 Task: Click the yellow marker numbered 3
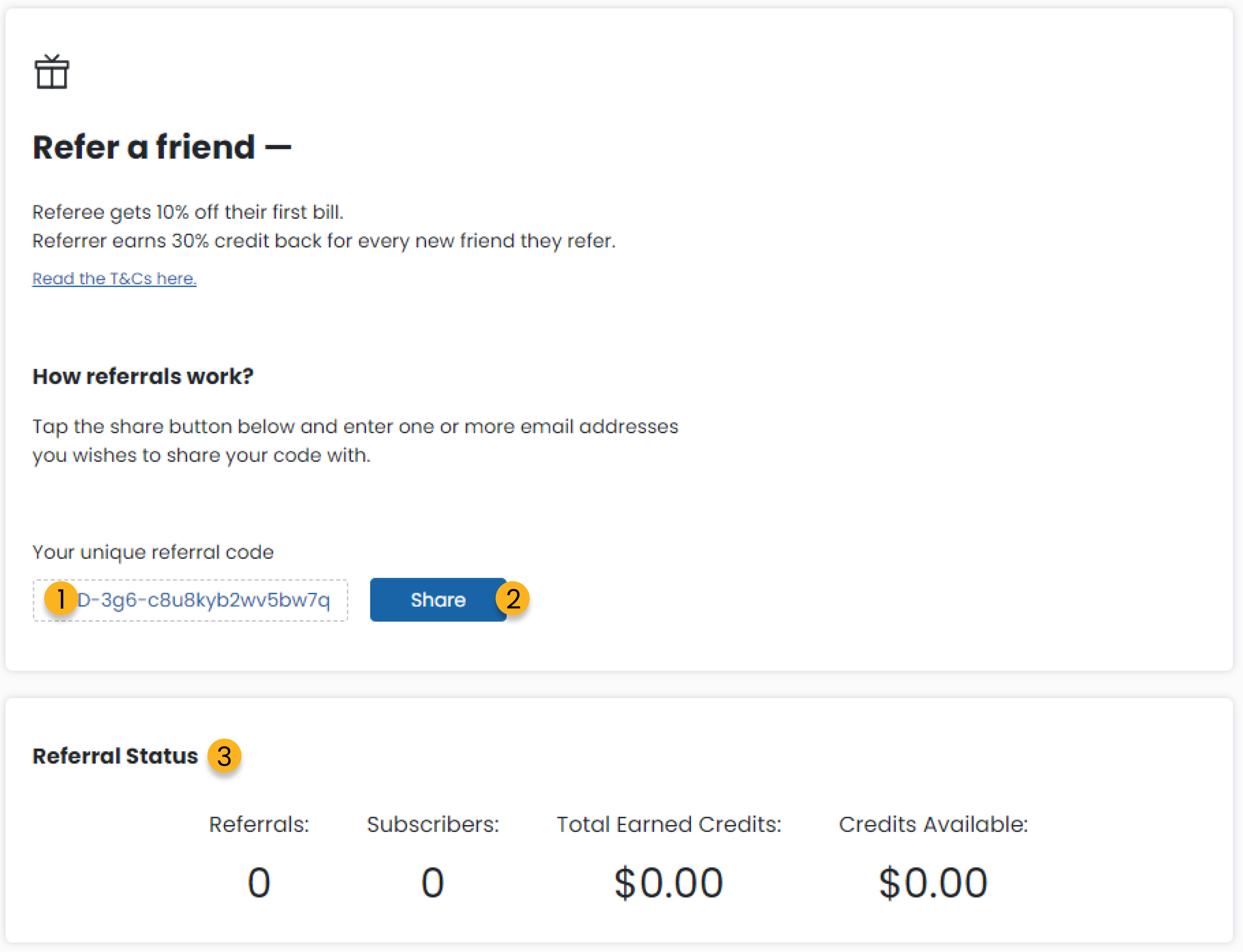(x=224, y=756)
